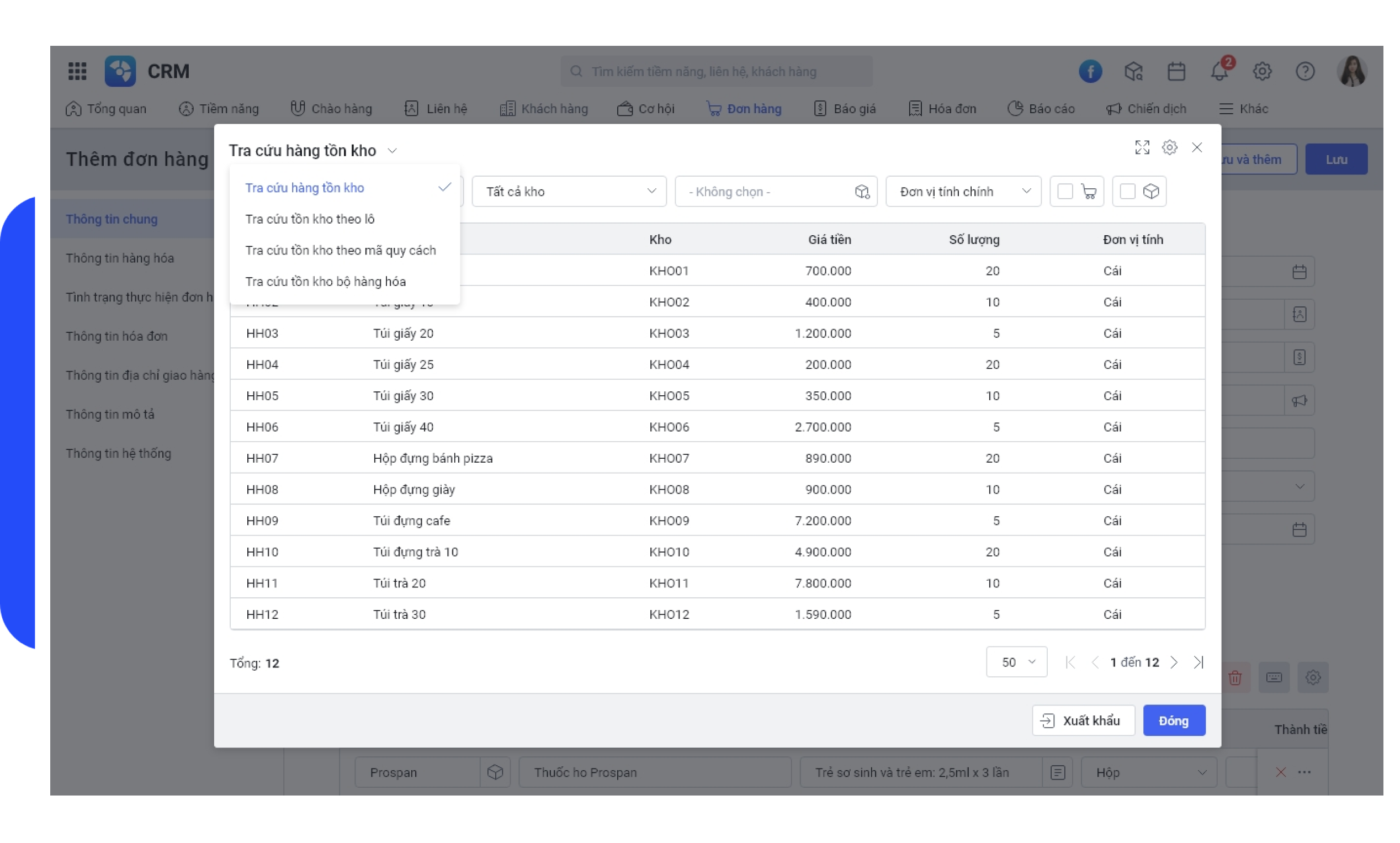This screenshot has width=1400, height=843.
Task: Open the Tổng quan nav tab
Action: (105, 109)
